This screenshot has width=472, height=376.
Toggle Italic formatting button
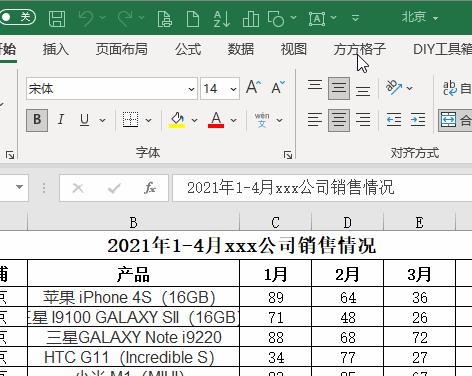coord(61,120)
